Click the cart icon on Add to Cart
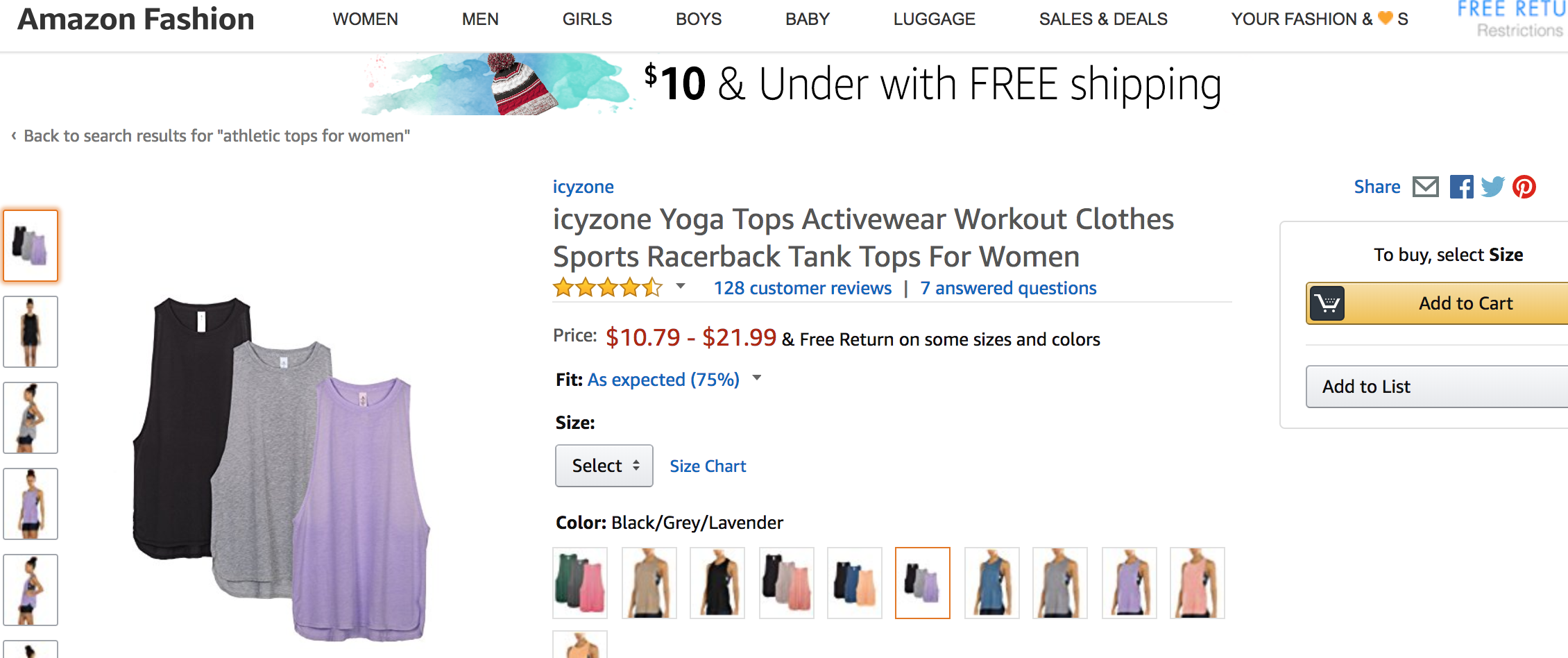This screenshot has height=658, width=1568. (x=1328, y=303)
